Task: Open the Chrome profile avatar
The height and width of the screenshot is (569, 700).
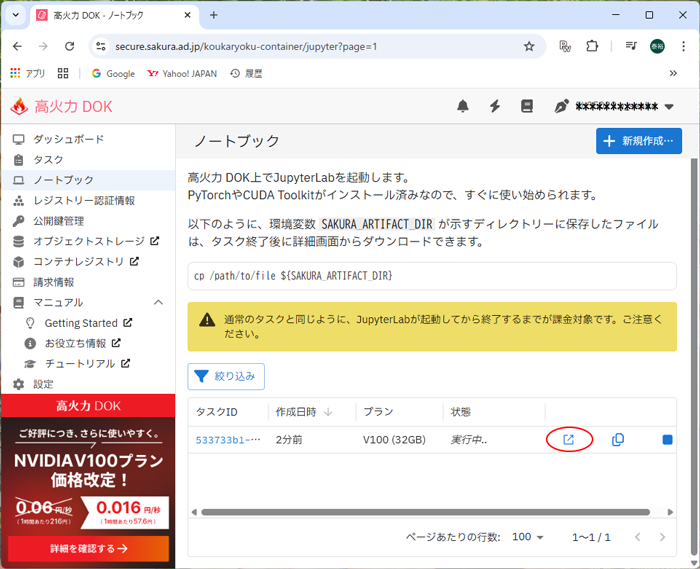Action: [x=657, y=46]
